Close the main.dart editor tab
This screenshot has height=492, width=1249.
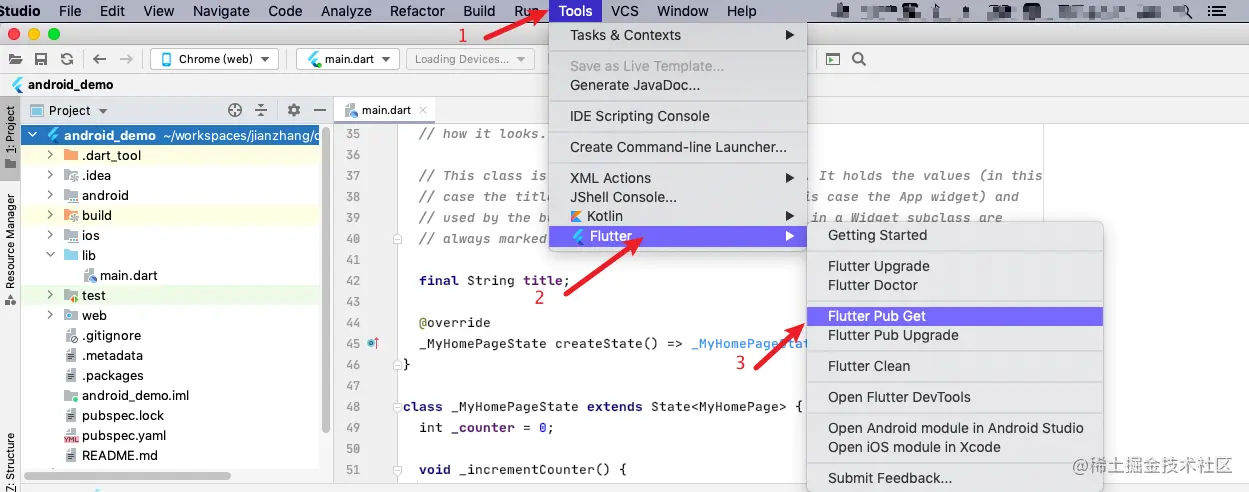tap(423, 110)
